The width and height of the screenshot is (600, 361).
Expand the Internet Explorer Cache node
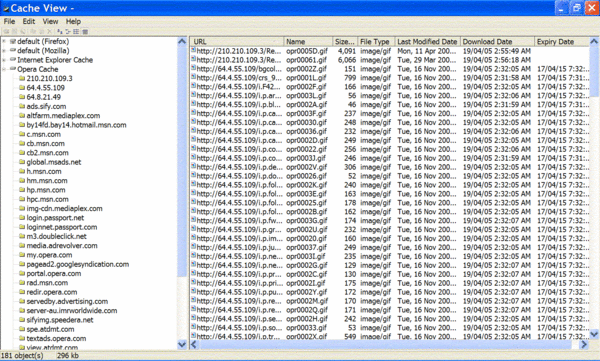coord(4,60)
